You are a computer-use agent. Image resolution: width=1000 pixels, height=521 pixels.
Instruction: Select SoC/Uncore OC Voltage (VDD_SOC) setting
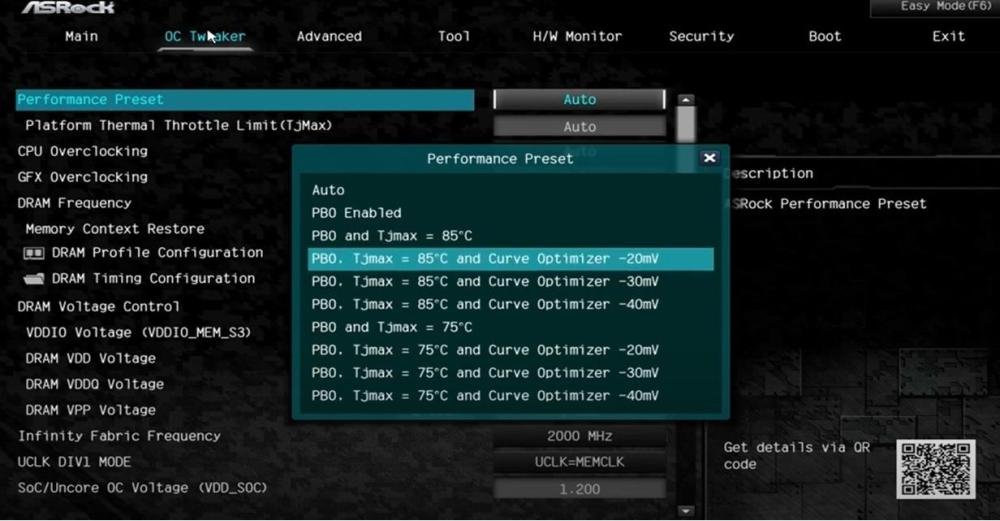pos(142,488)
